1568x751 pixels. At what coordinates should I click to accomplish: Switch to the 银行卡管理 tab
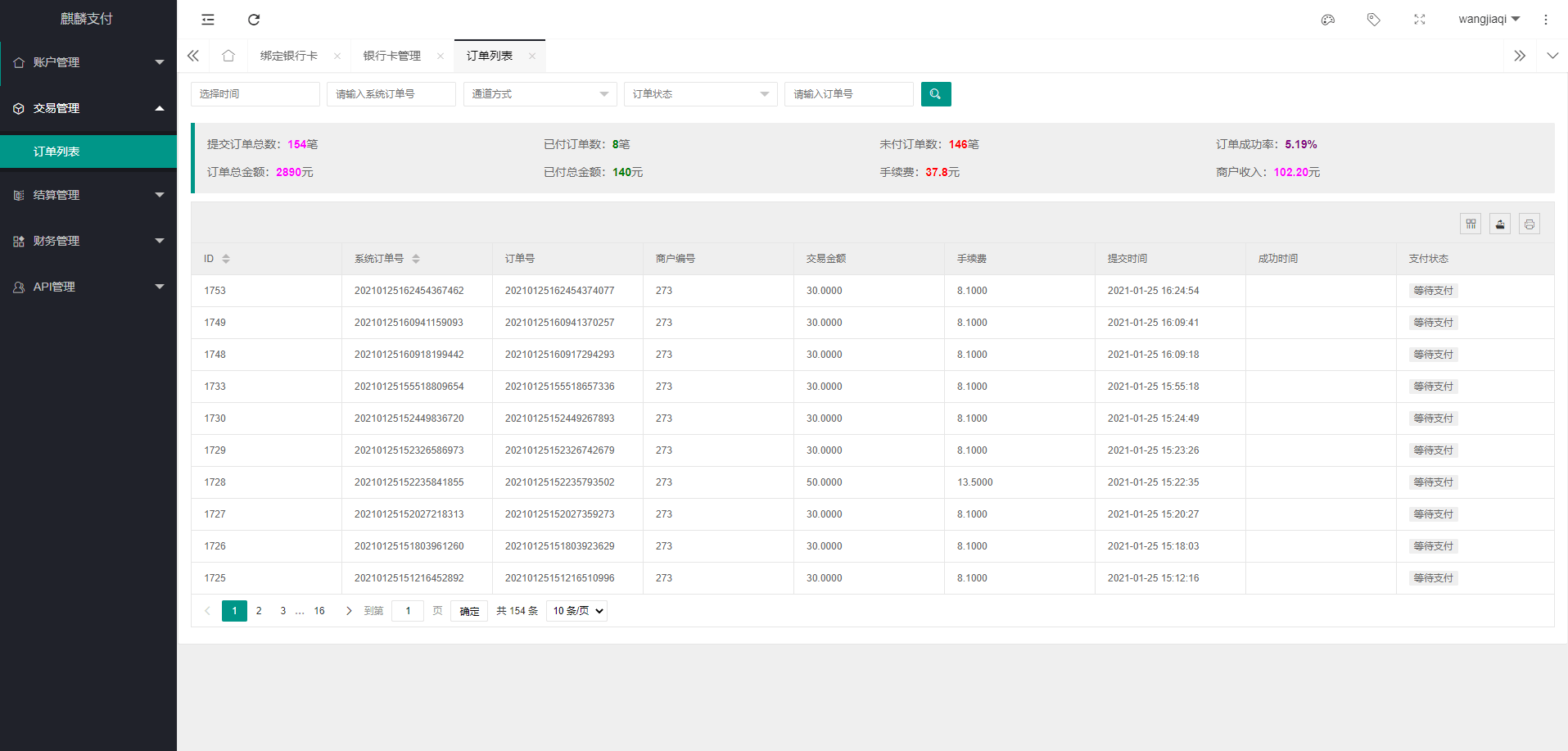392,56
